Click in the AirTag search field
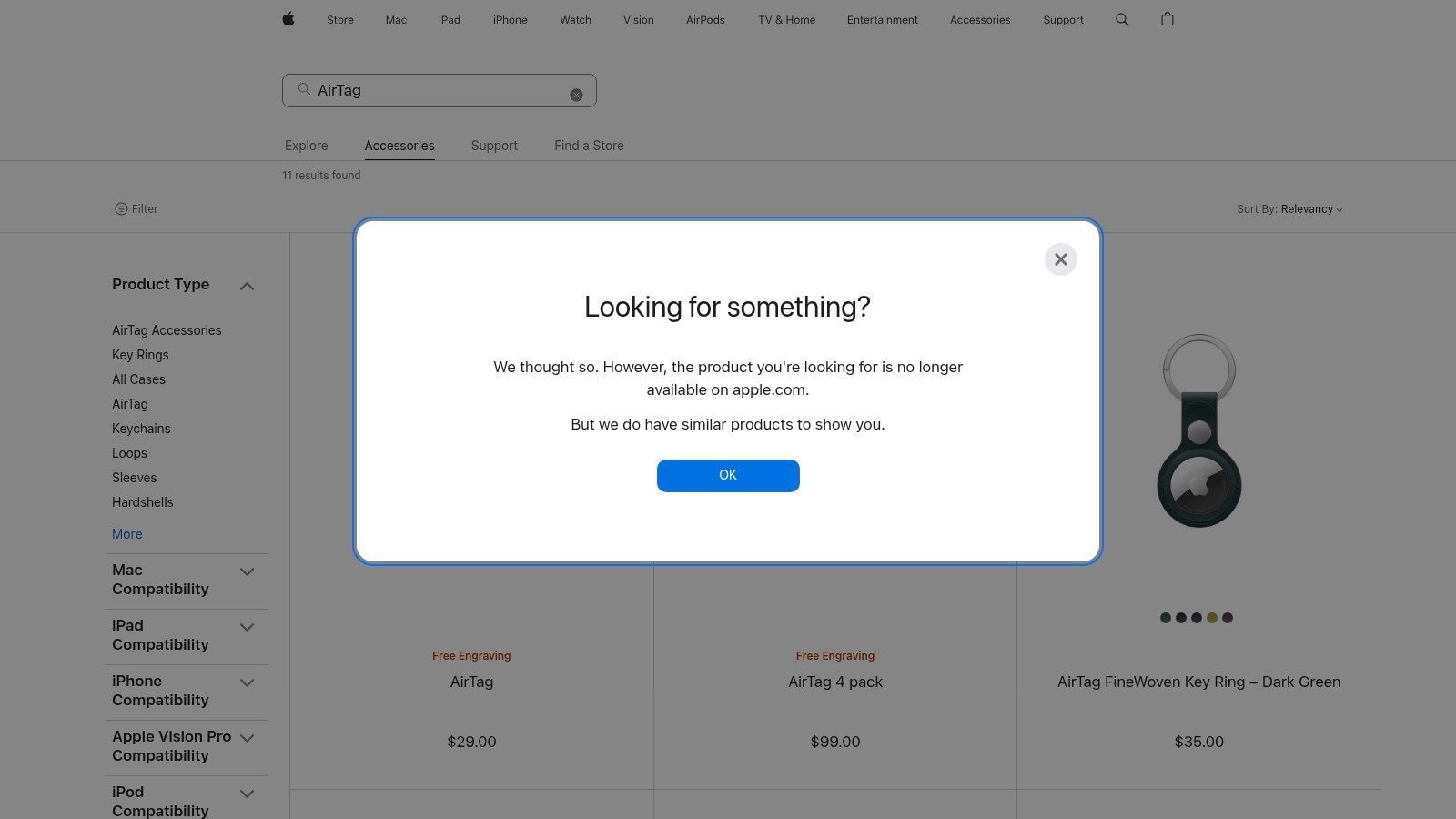 (x=440, y=90)
